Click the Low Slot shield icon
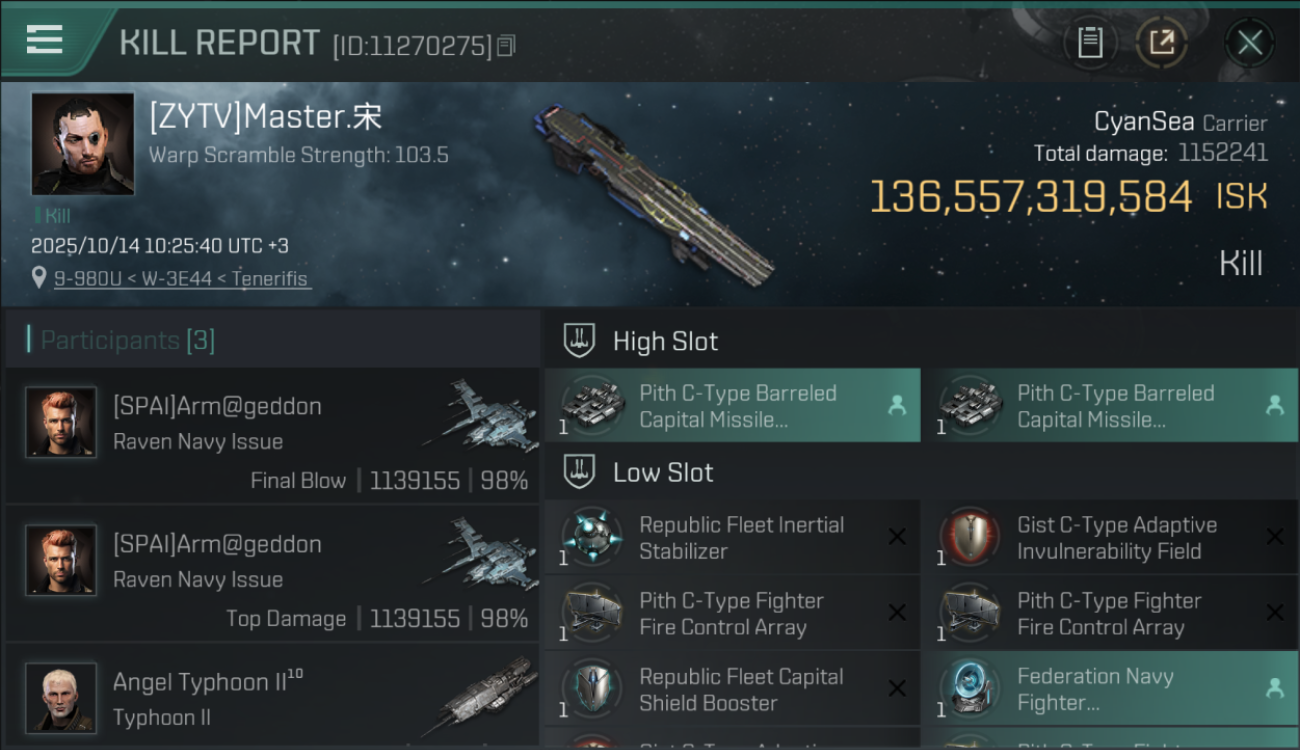Screen dimensions: 1300x750 580,472
